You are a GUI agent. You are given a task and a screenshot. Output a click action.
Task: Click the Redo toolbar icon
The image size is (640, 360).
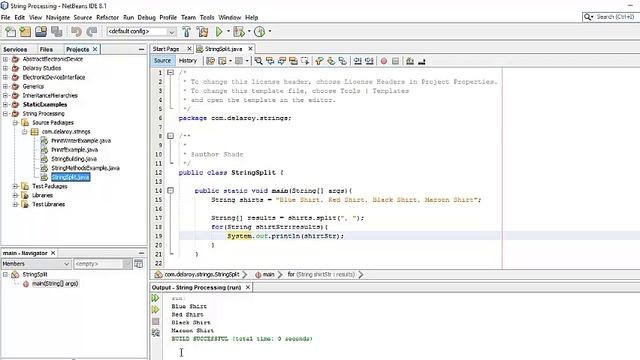(92, 31)
